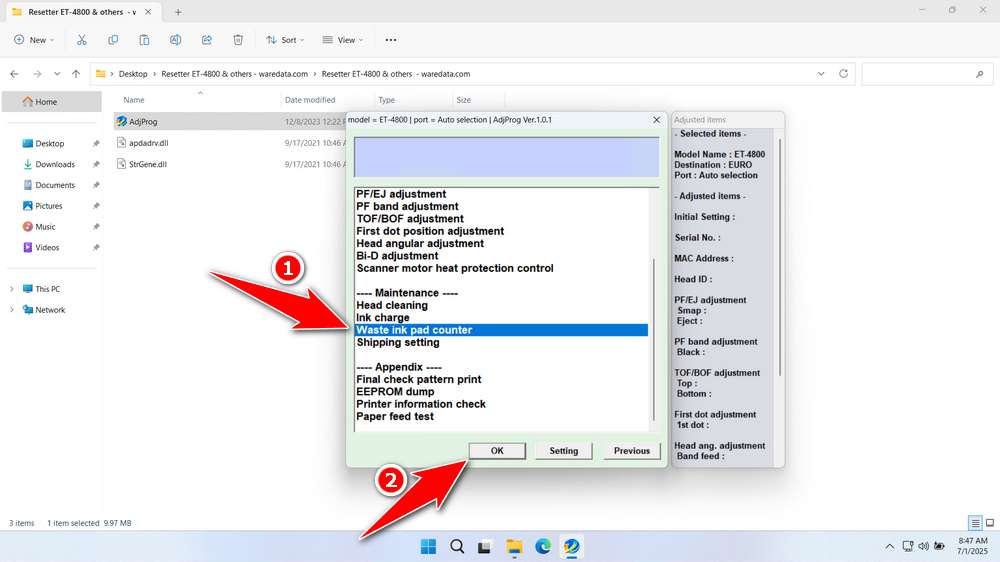1000x562 pixels.
Task: Click the Cut icon in Explorer toolbar
Action: point(82,40)
